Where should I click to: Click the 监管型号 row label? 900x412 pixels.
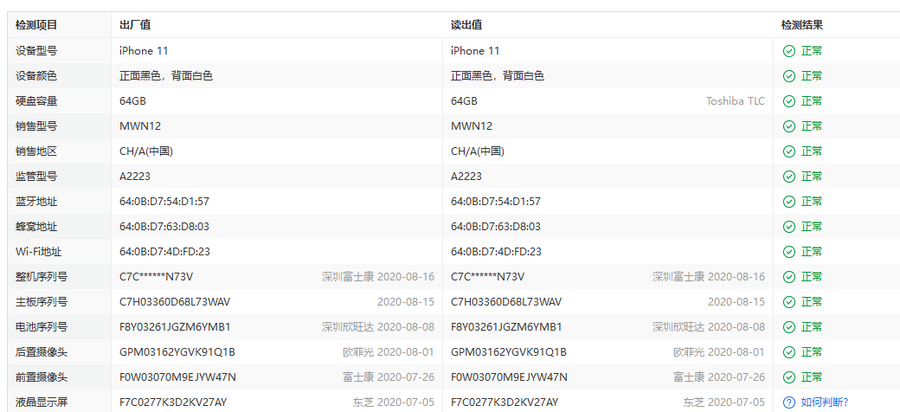36,176
